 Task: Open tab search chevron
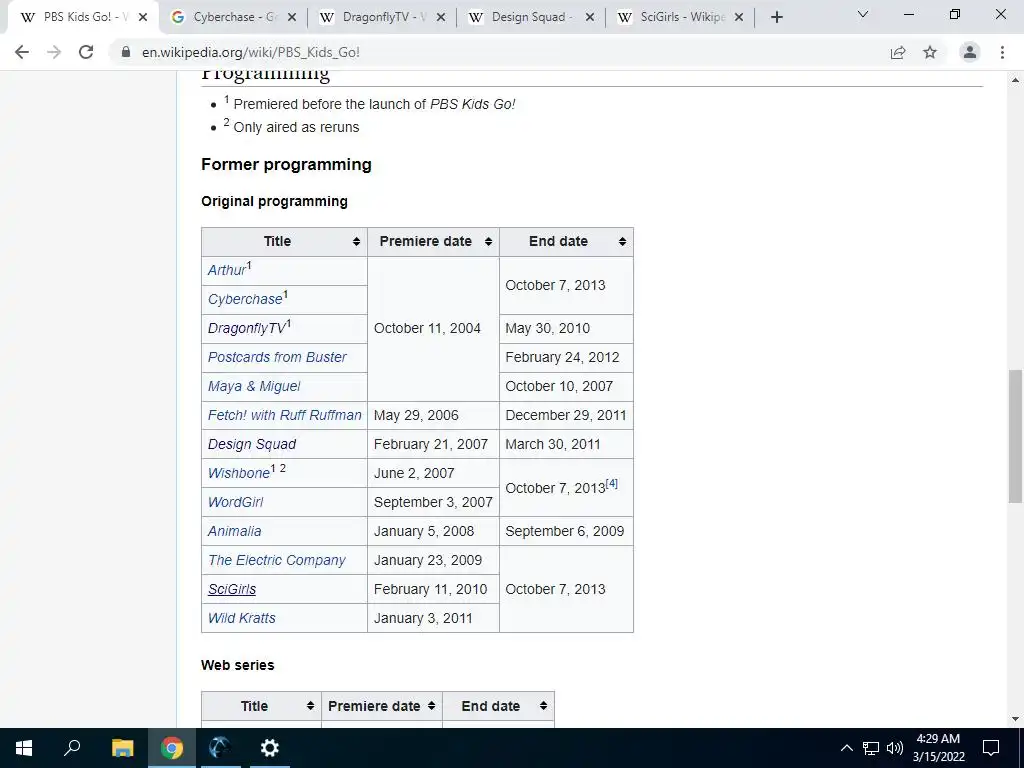pyautogui.click(x=863, y=14)
